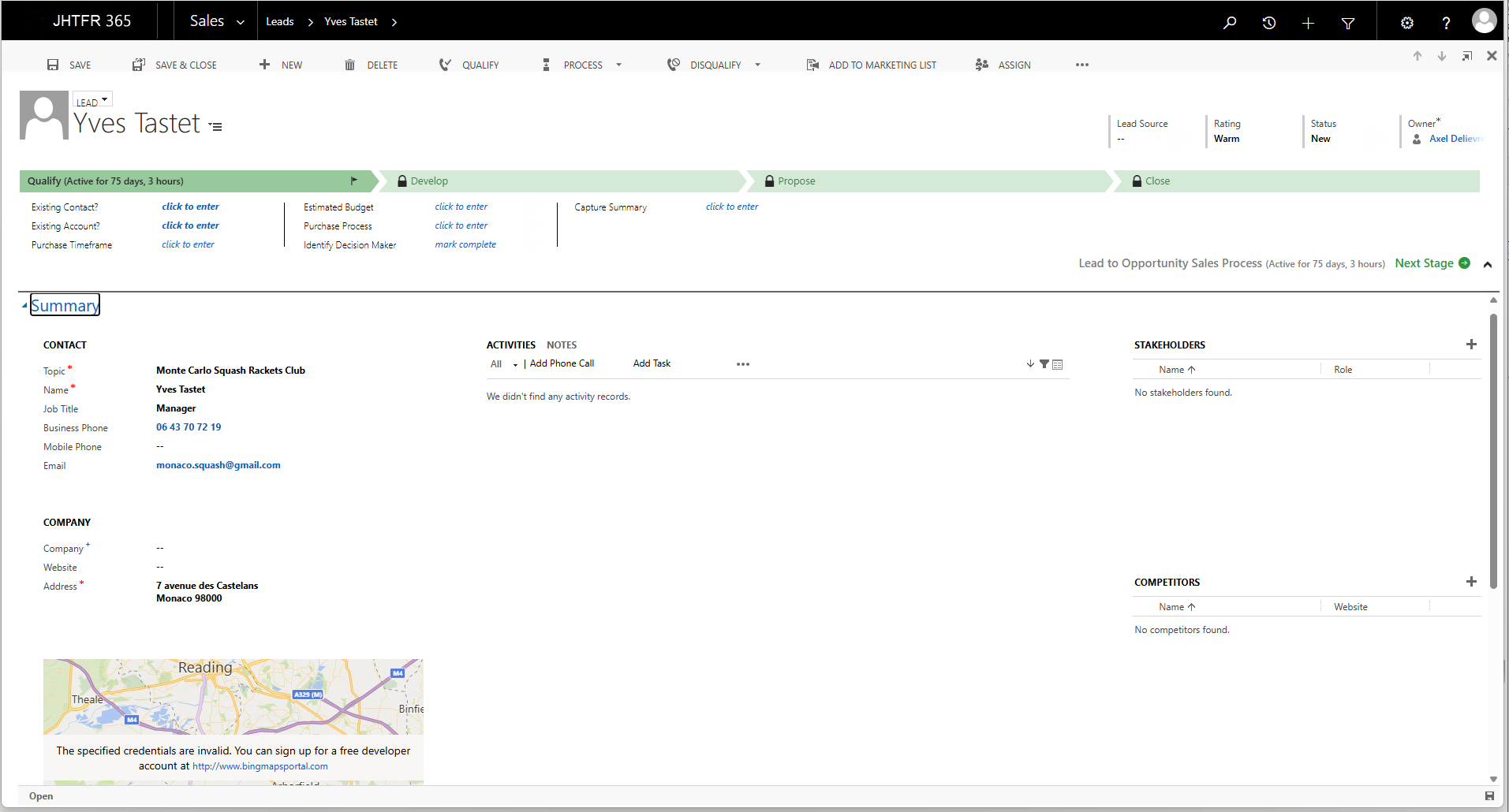1509x812 pixels.
Task: Delete this lead record
Action: point(371,65)
